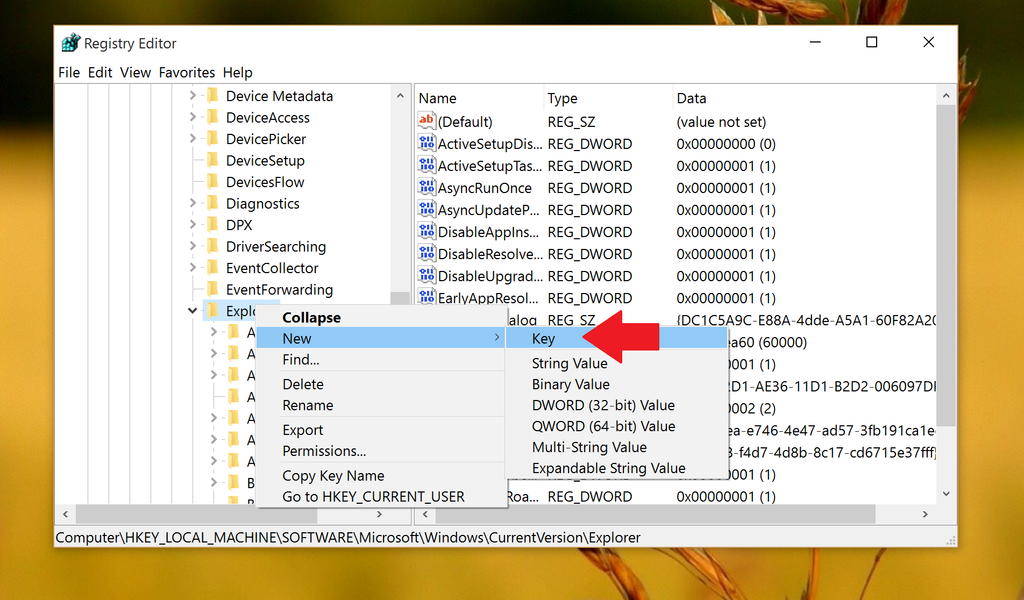Select Expandable String Value
The height and width of the screenshot is (600, 1024).
point(616,467)
